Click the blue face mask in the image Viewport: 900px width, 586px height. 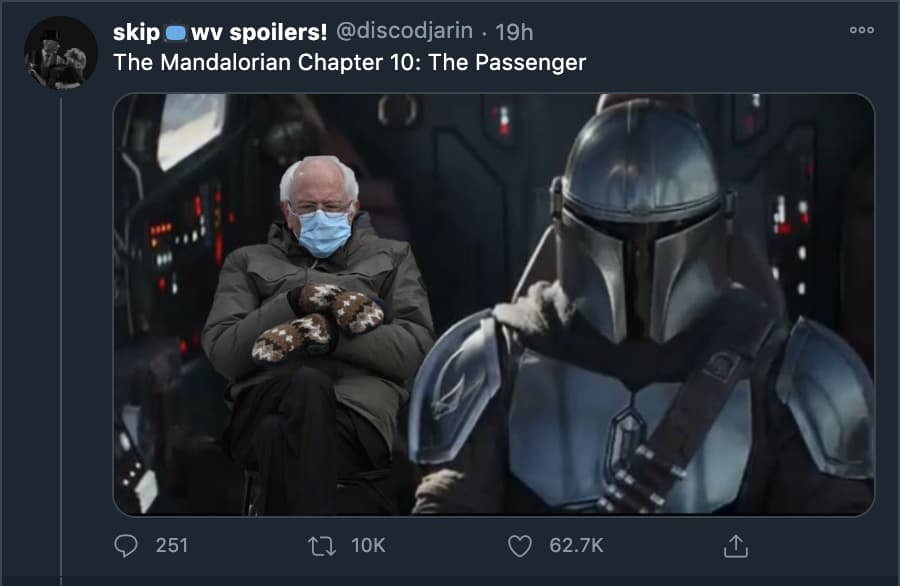[323, 233]
